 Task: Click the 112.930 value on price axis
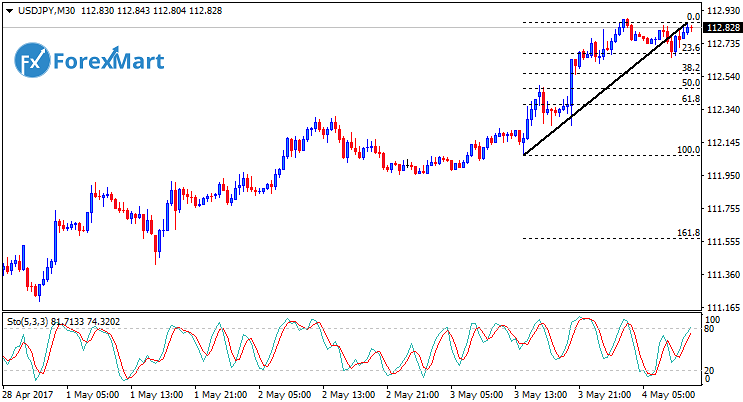tap(722, 11)
